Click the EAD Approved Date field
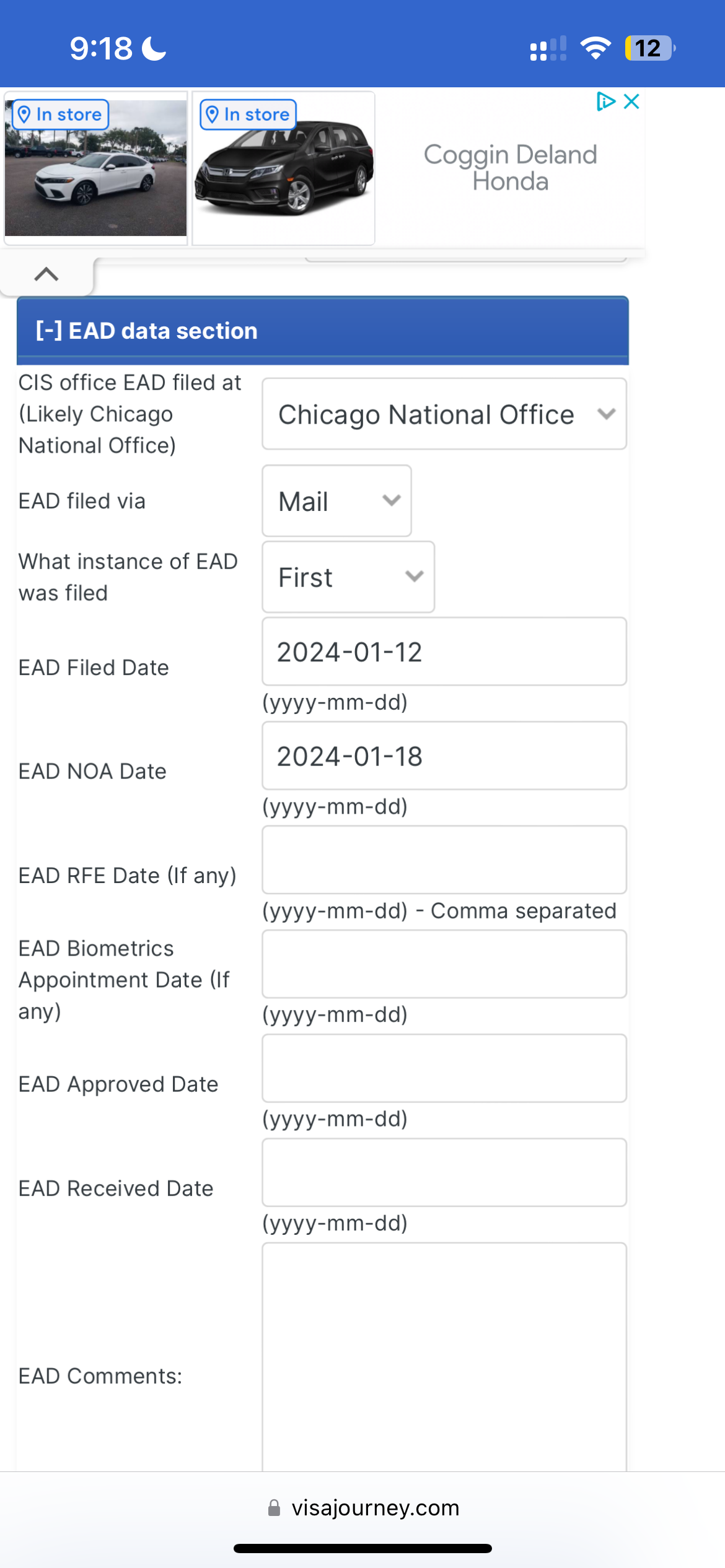Screen dimensions: 725x1568 [x=444, y=1068]
